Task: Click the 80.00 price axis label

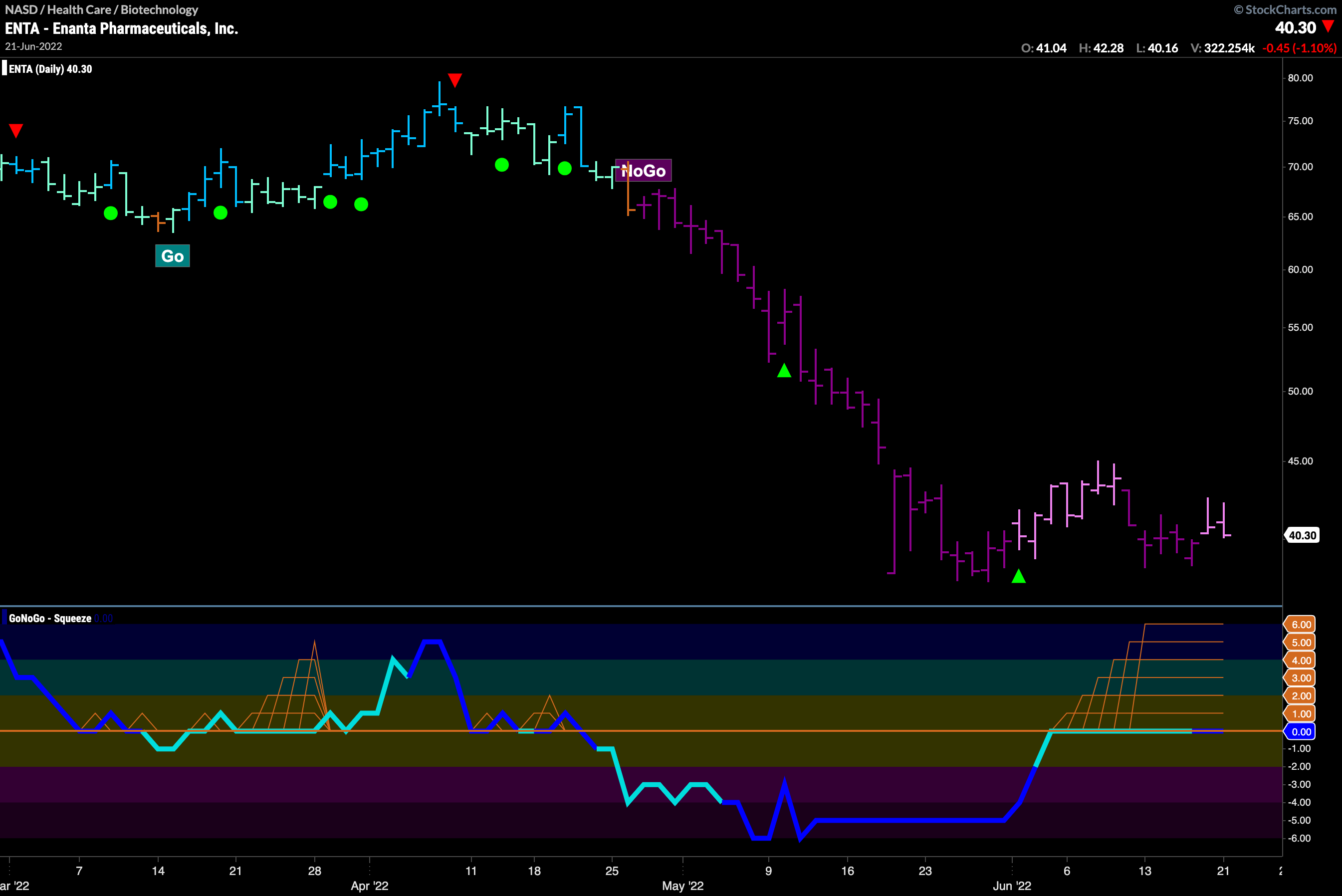Action: (x=1300, y=78)
